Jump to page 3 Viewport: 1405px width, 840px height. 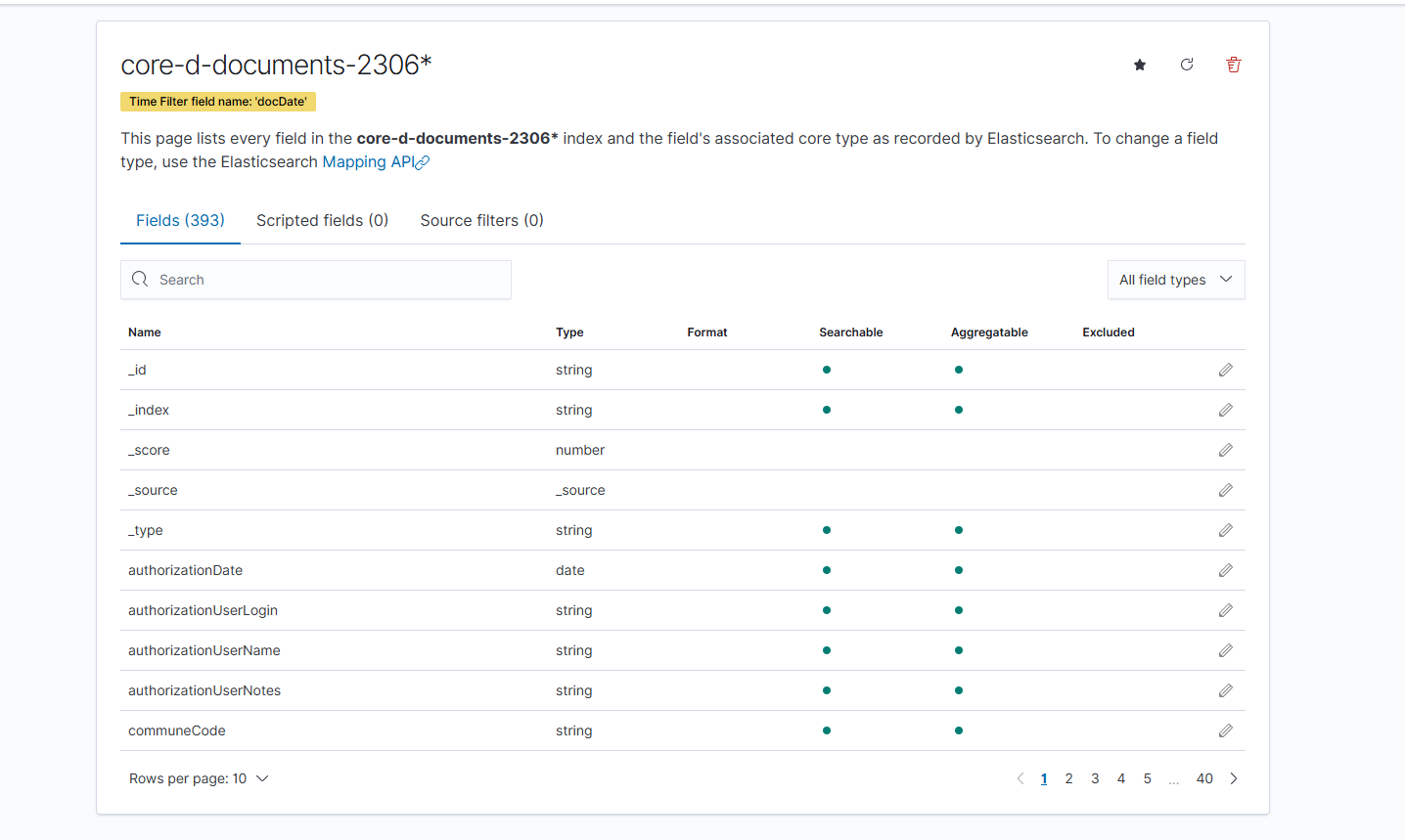[1095, 778]
